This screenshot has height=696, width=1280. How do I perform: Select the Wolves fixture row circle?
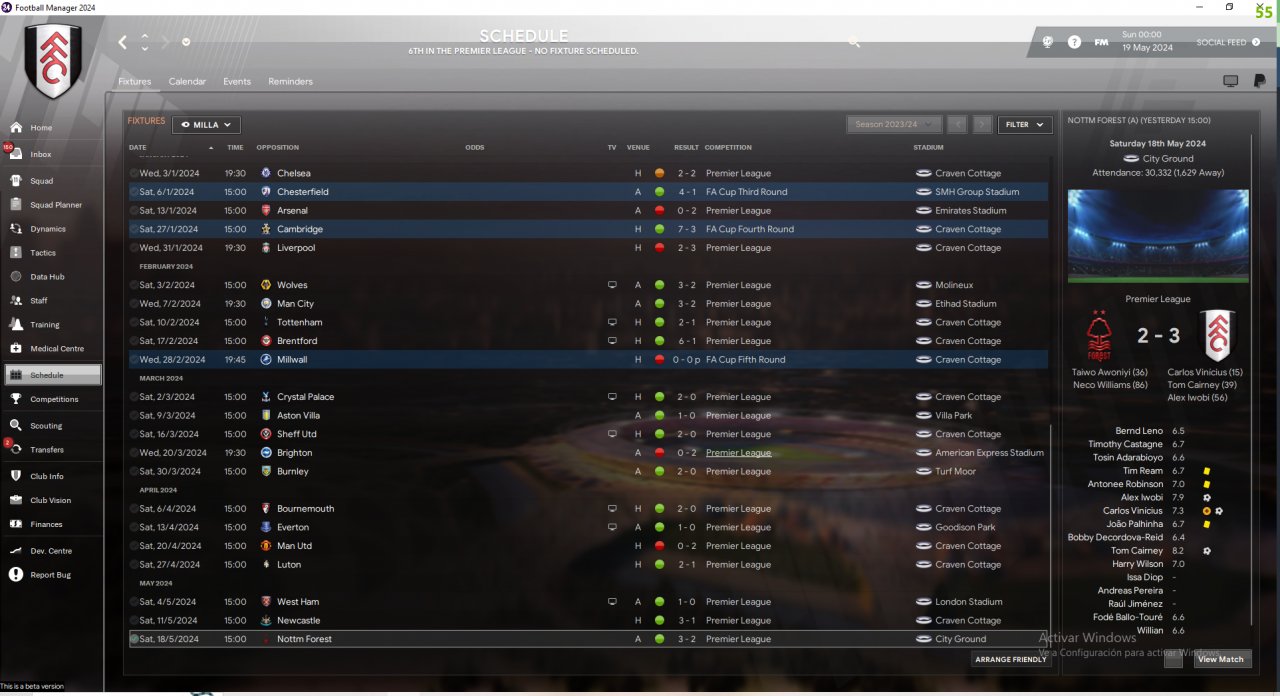point(134,285)
